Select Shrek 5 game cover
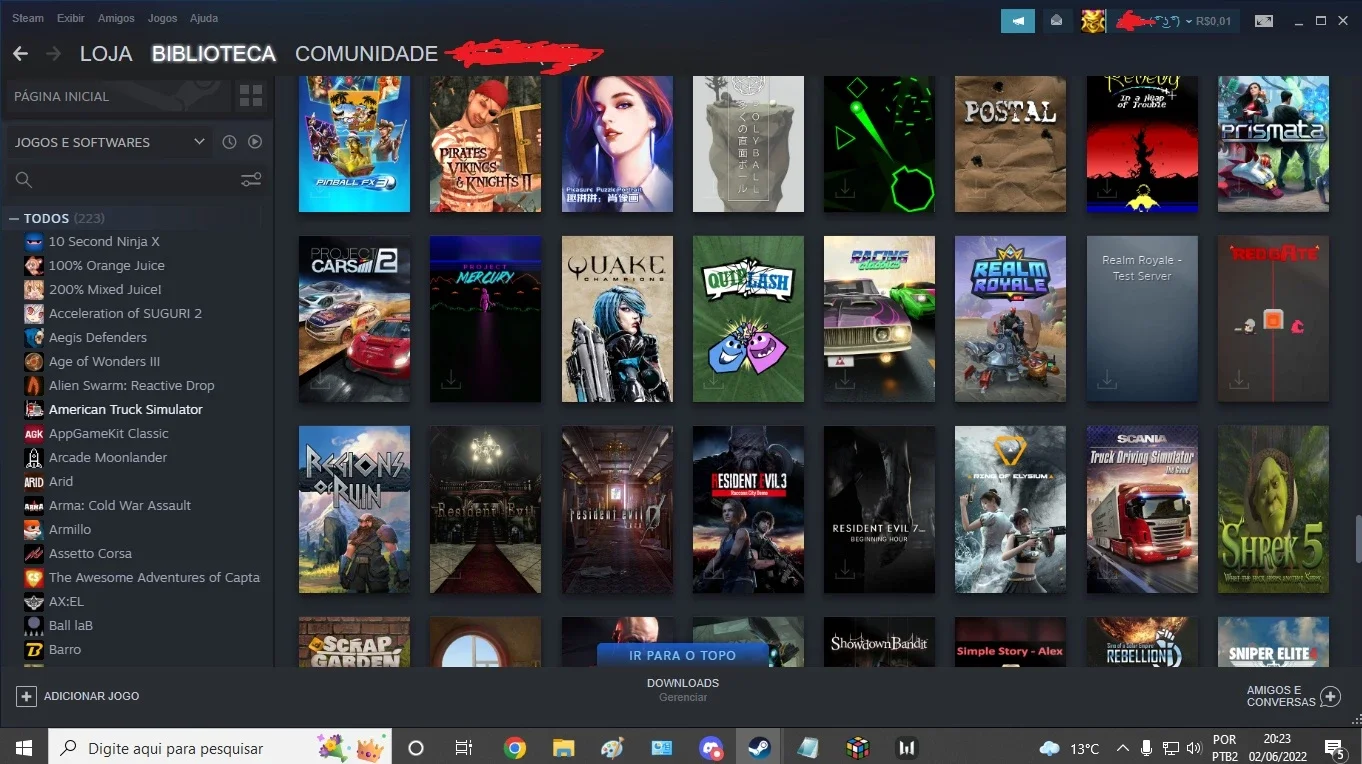 [1273, 510]
